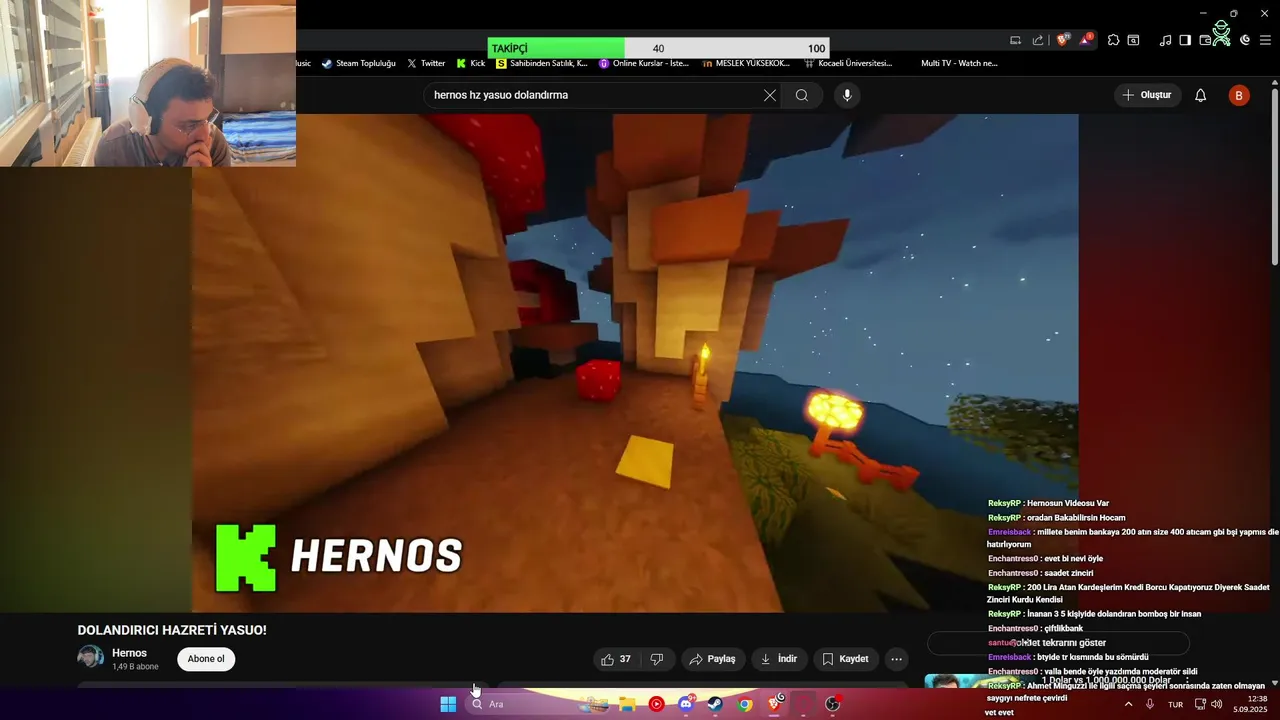
Task: Open Steam from the taskbar
Action: [715, 704]
